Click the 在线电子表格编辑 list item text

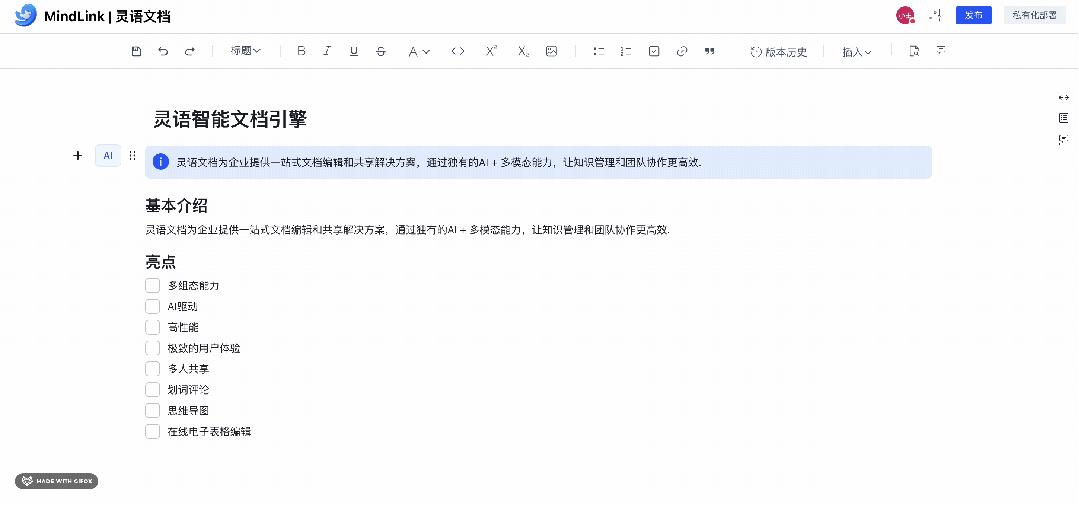(209, 432)
